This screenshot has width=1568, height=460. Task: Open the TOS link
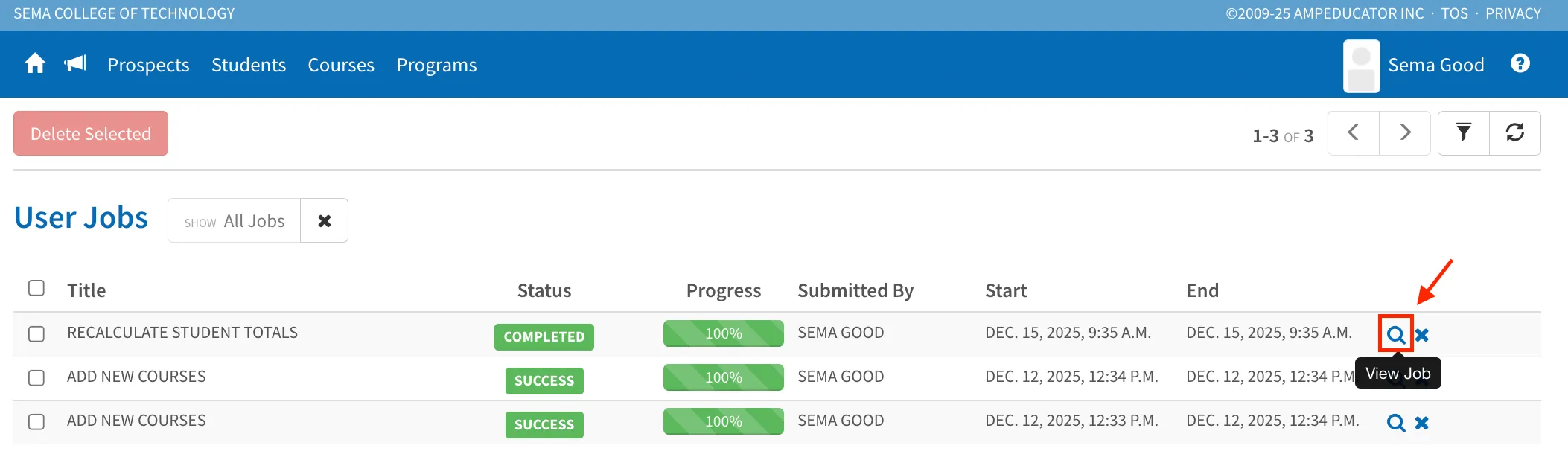(1455, 13)
